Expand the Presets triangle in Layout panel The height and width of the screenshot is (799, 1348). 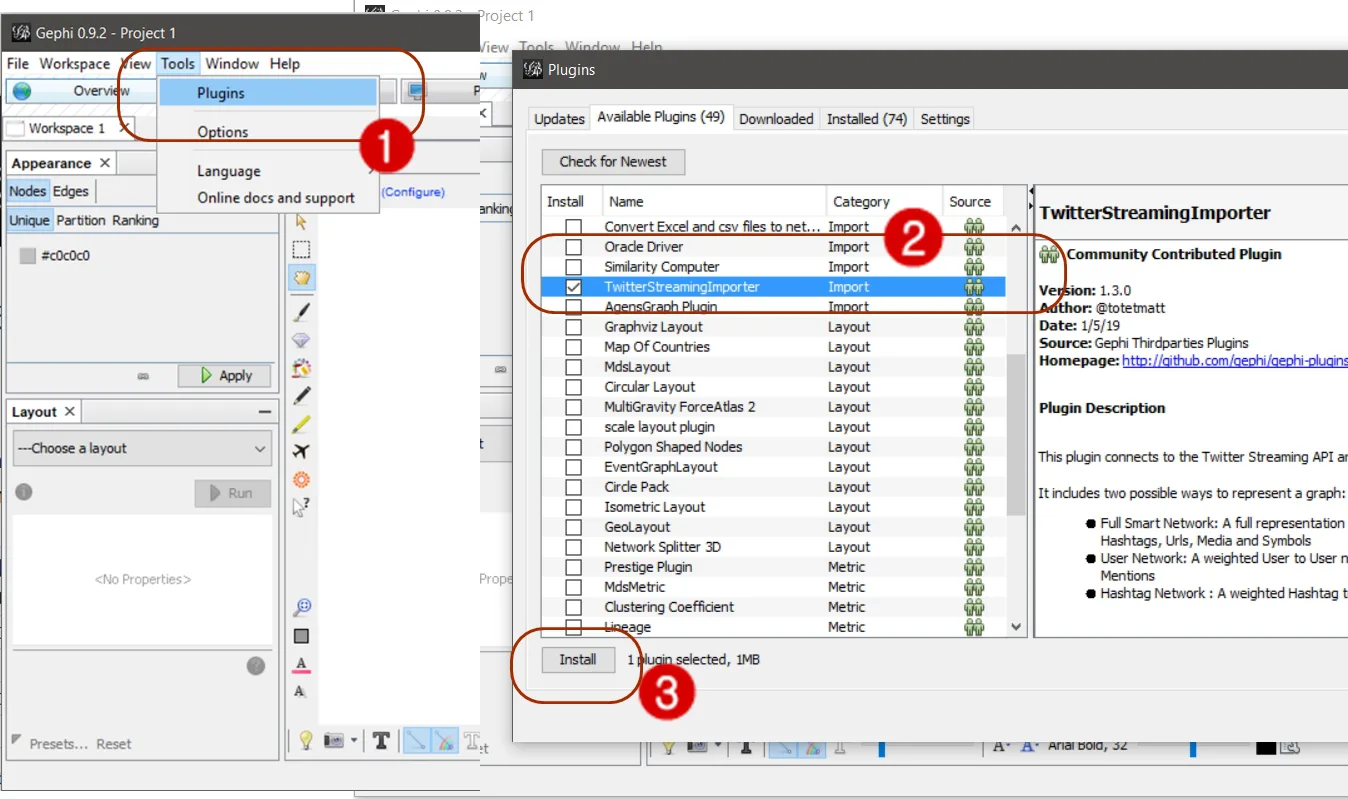(x=16, y=740)
